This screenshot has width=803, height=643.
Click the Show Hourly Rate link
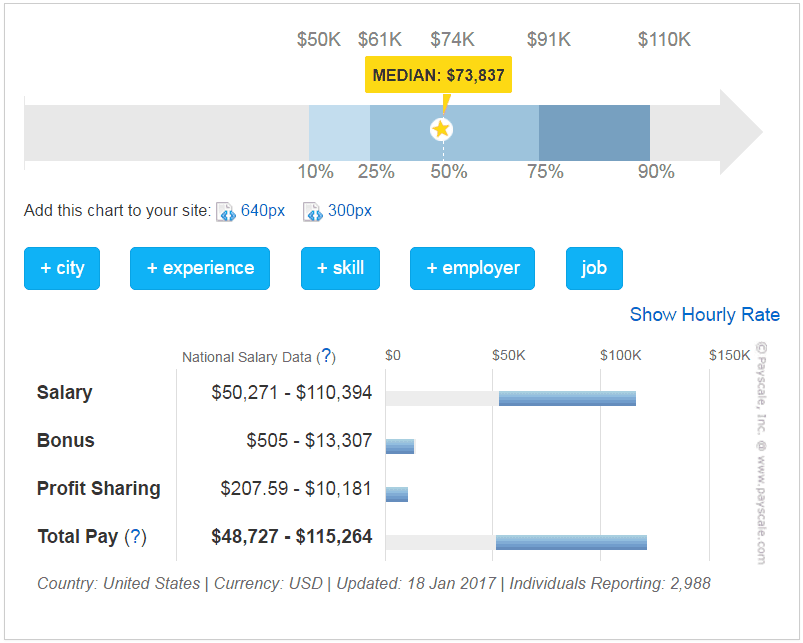[x=705, y=314]
